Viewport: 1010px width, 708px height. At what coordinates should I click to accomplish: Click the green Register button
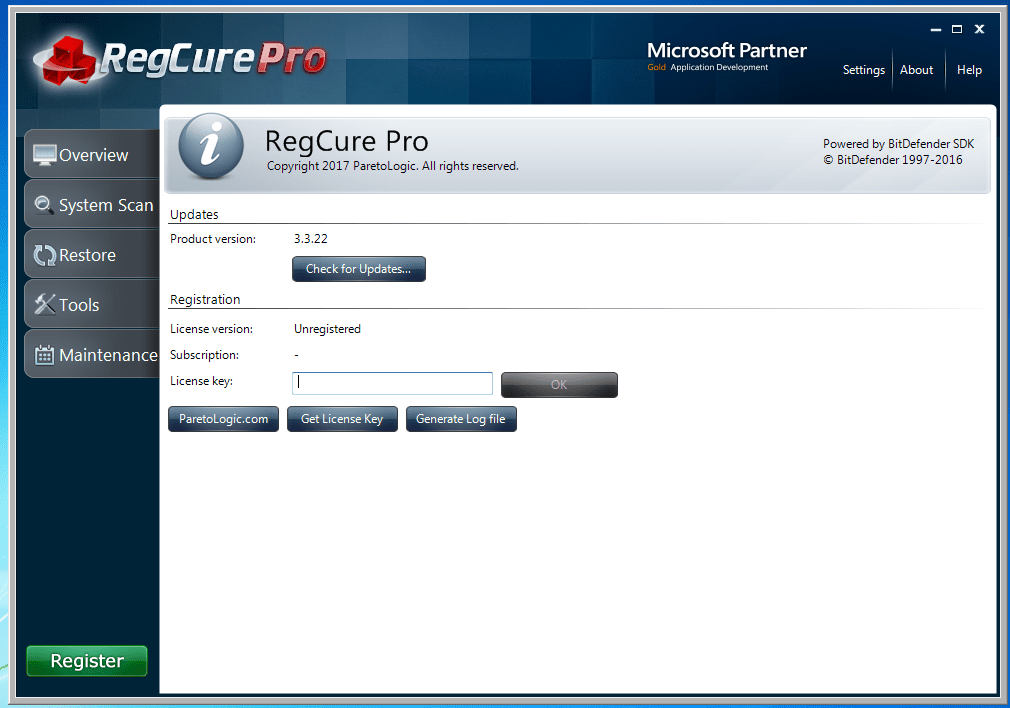click(86, 661)
